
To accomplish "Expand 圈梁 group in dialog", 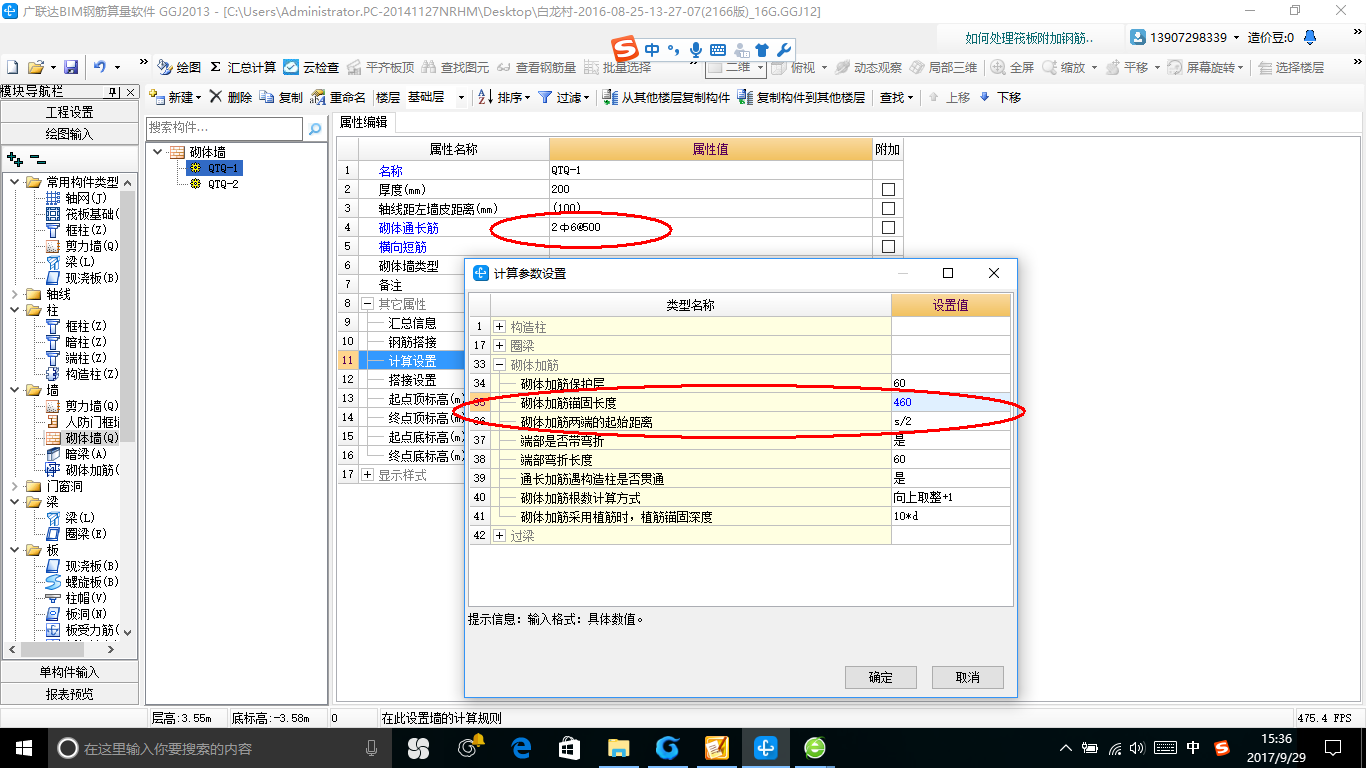I will pos(500,346).
